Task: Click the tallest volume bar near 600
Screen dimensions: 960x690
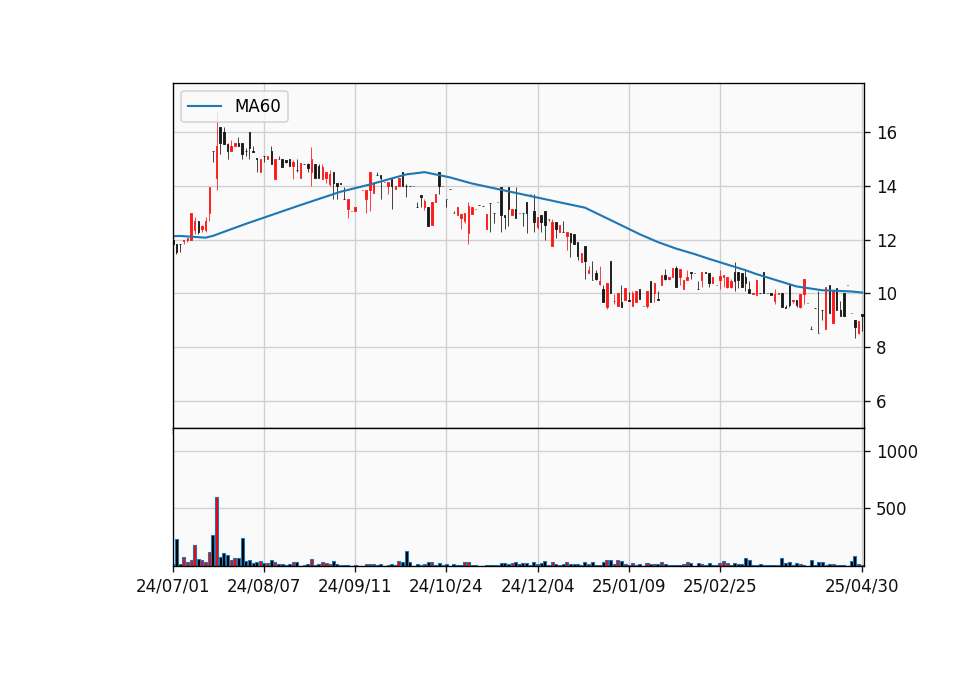Action: (217, 531)
